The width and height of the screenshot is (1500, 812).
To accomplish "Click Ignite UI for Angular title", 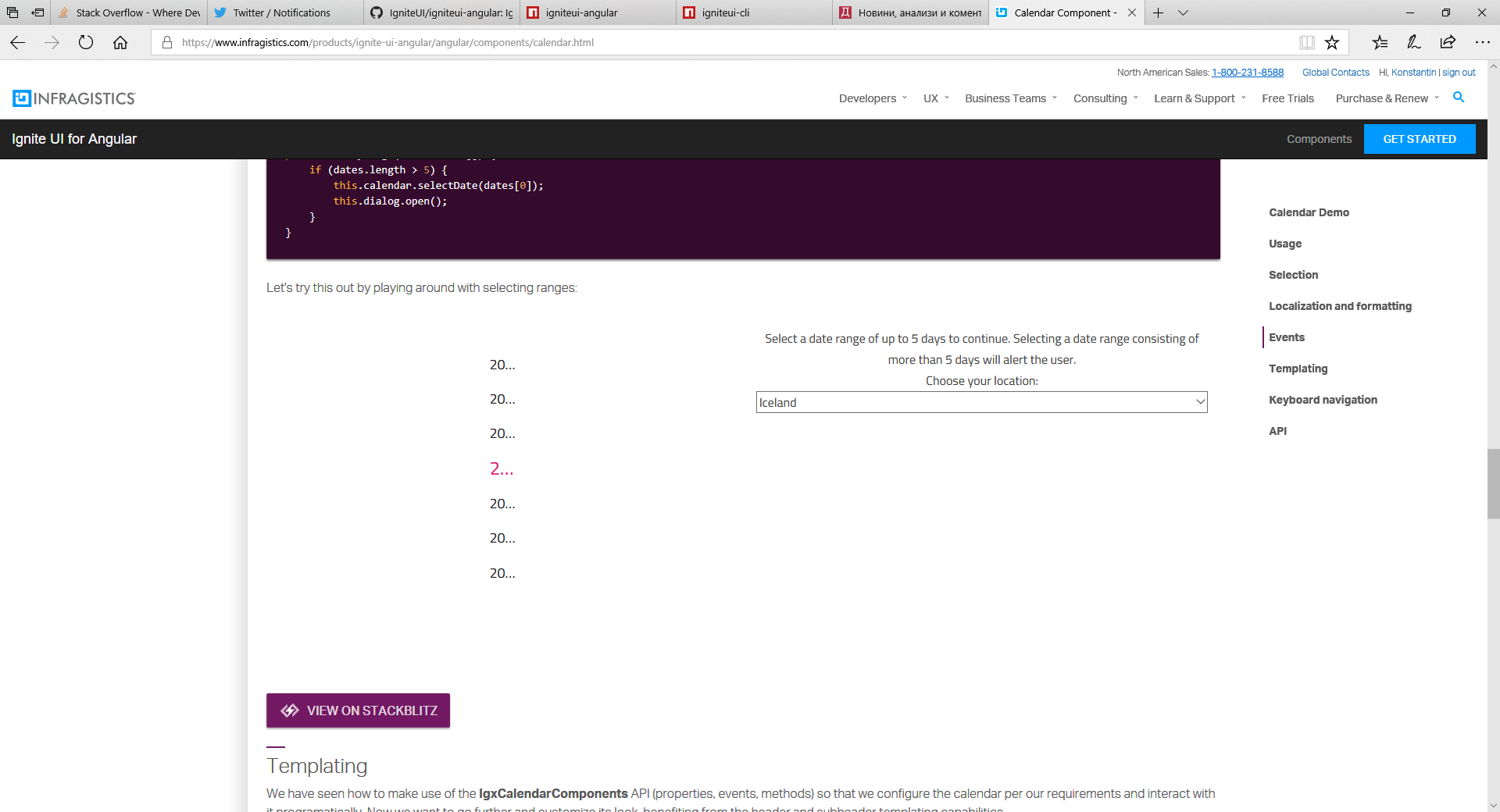I will pyautogui.click(x=74, y=139).
